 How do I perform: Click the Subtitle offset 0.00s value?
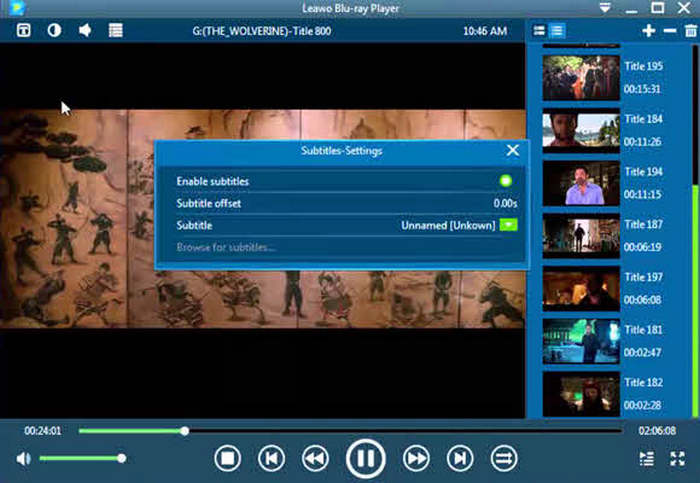point(505,204)
